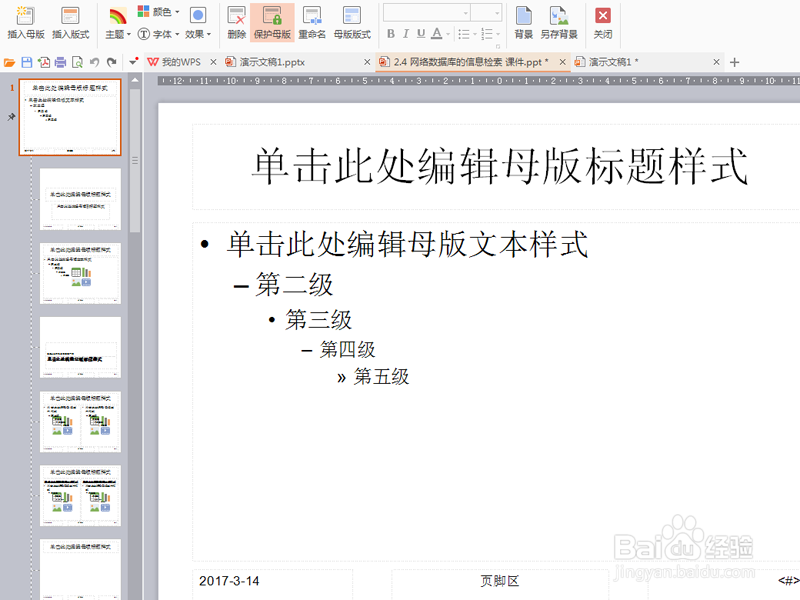Apply a slide background
800x600 pixels.
[x=522, y=18]
